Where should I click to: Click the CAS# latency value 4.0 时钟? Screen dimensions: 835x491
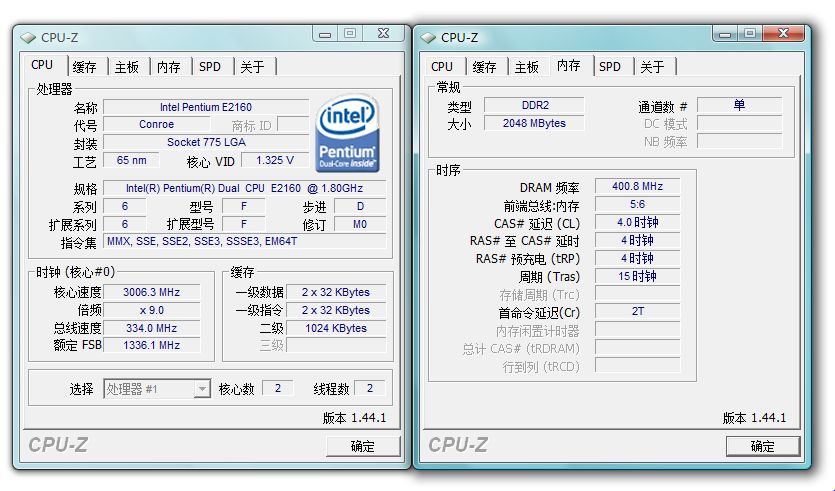click(637, 222)
